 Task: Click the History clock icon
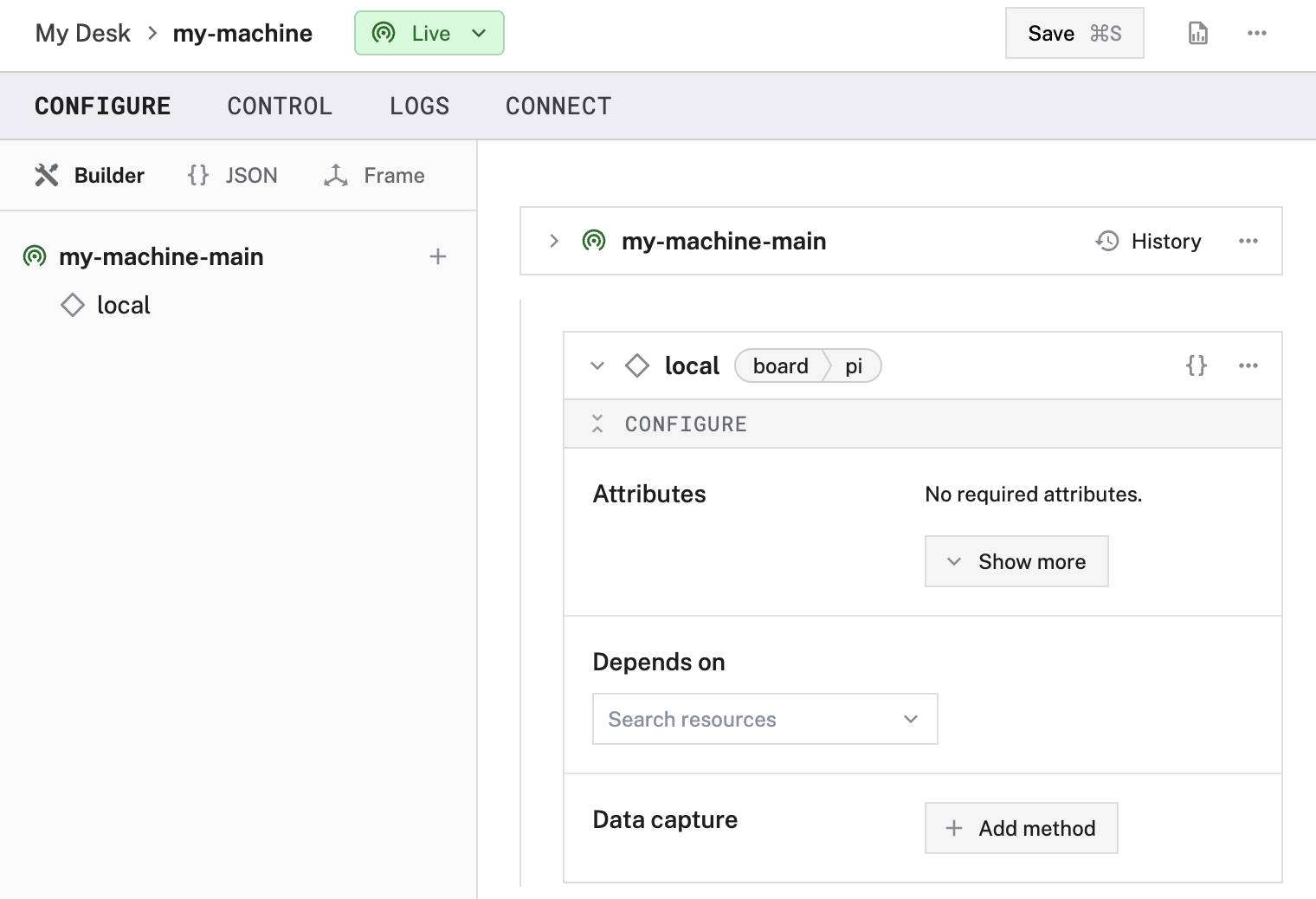point(1107,241)
